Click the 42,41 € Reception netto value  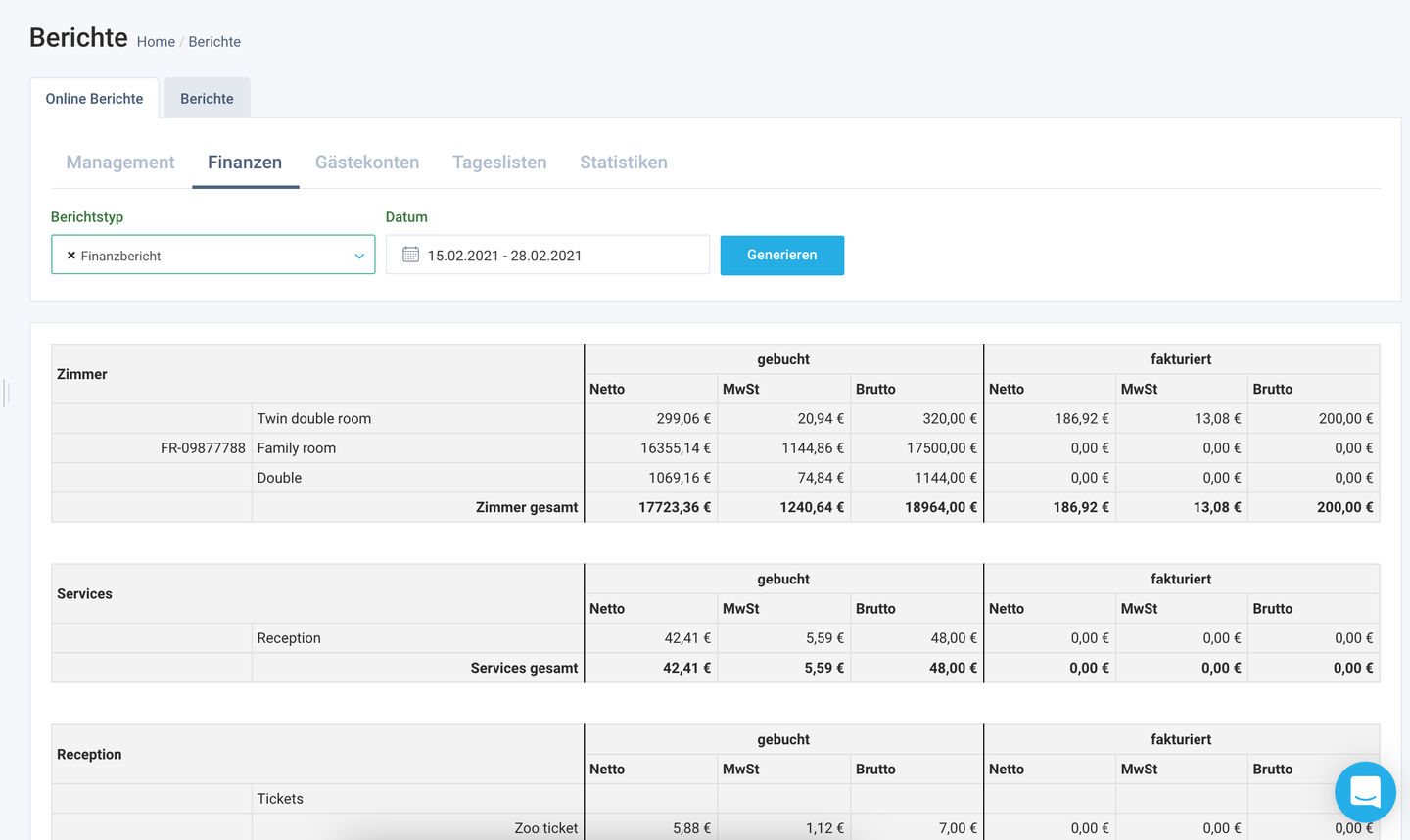pyautogui.click(x=687, y=638)
